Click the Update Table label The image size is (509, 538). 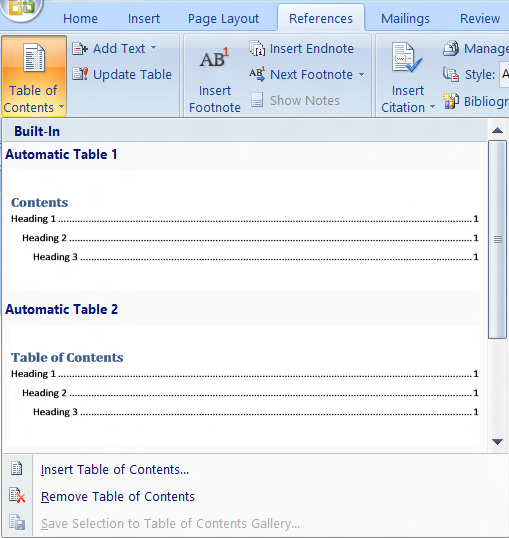tap(132, 74)
